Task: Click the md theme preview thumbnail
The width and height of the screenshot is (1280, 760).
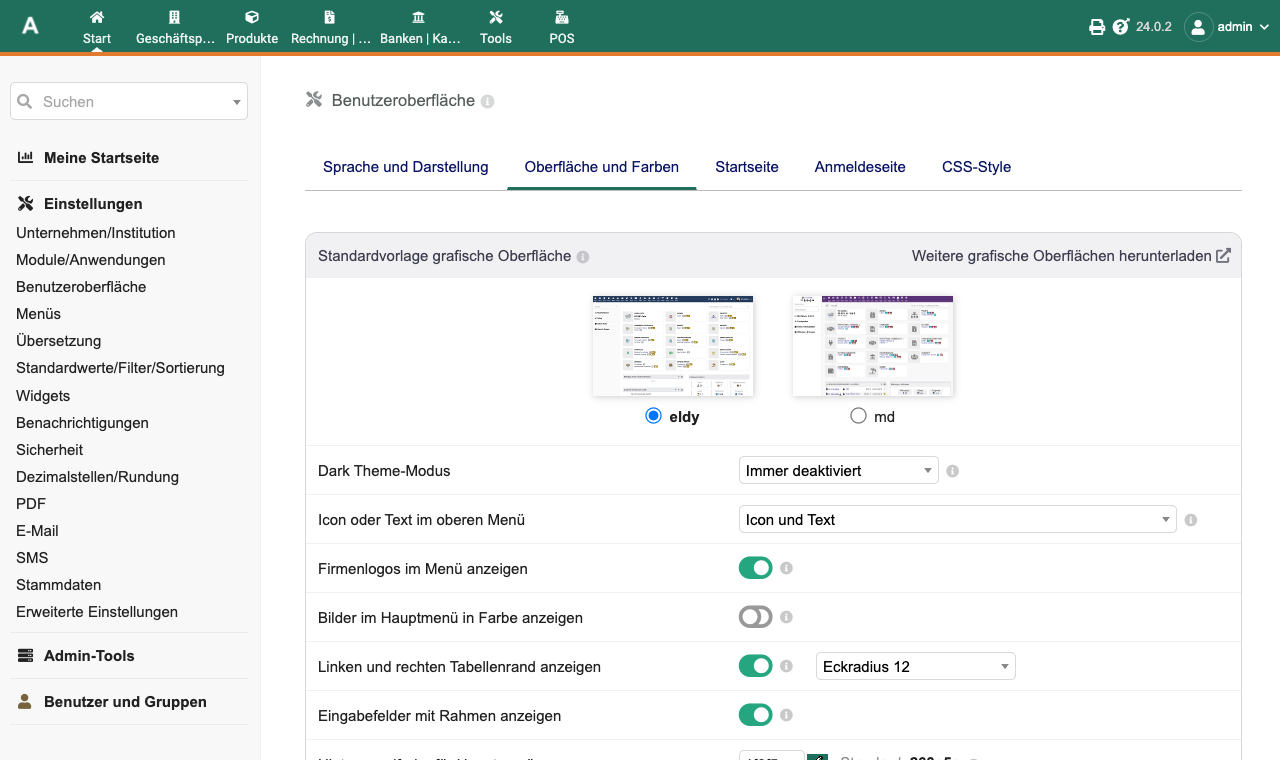Action: pyautogui.click(x=873, y=345)
